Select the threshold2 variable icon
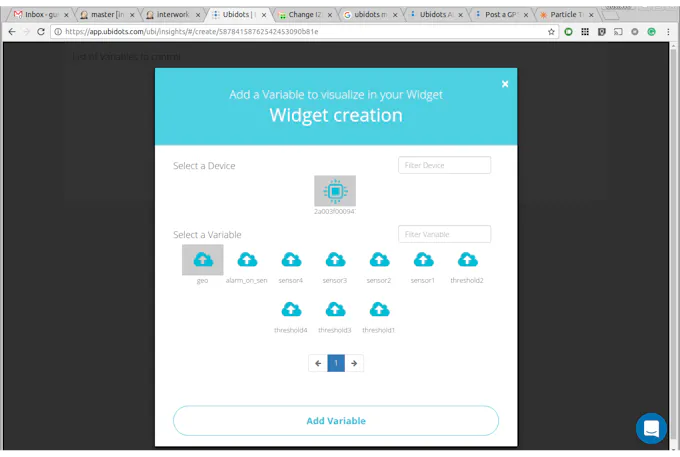 point(468,260)
